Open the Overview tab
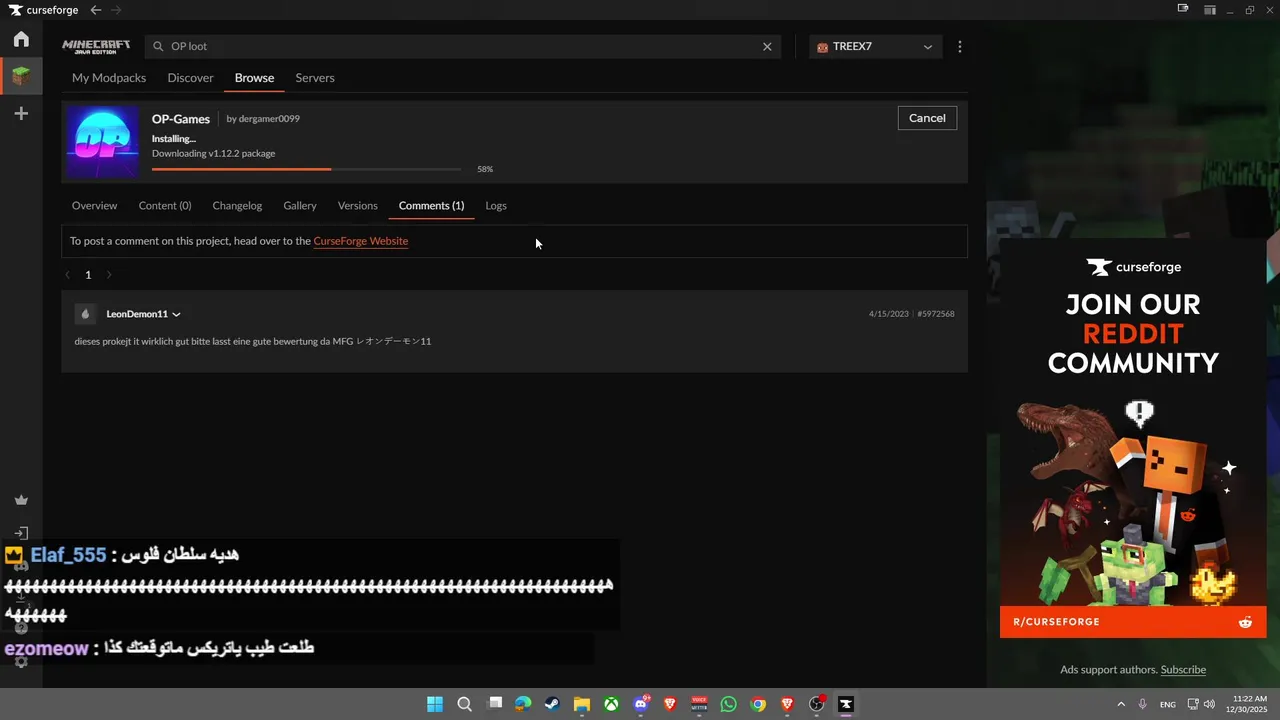 (x=94, y=206)
